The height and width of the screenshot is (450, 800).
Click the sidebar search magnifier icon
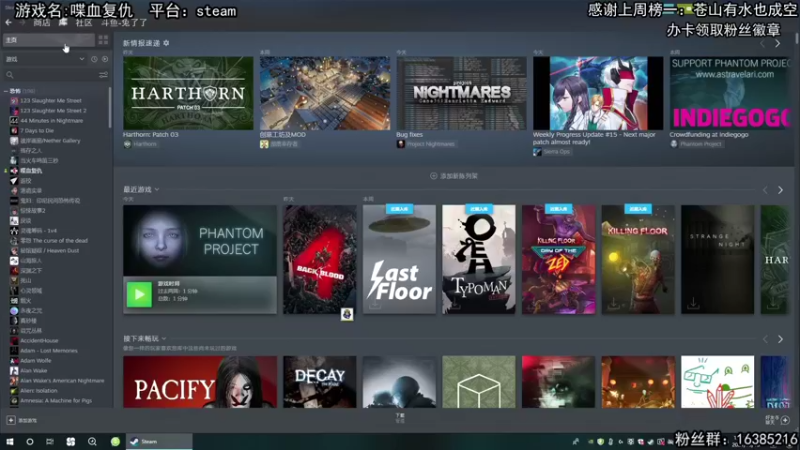pyautogui.click(x=10, y=75)
